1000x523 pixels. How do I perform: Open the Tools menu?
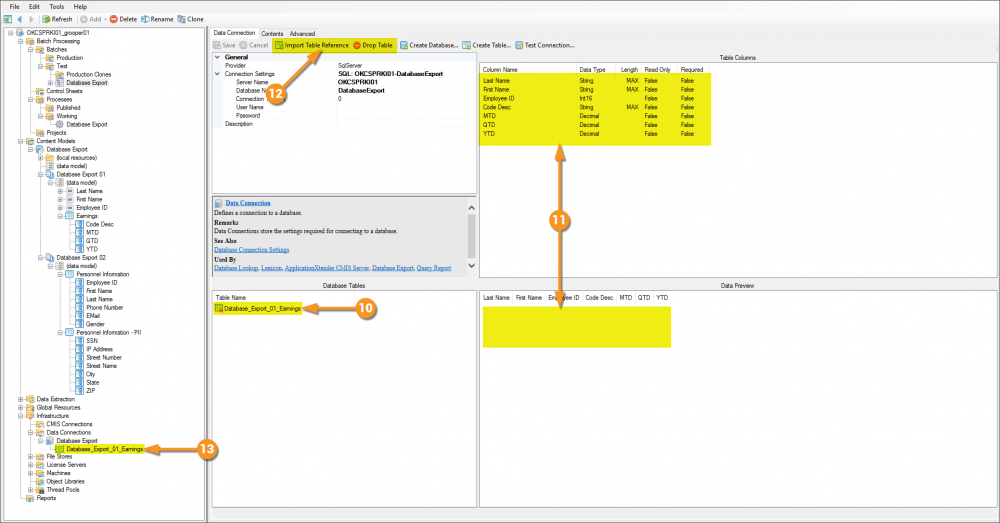coord(57,6)
